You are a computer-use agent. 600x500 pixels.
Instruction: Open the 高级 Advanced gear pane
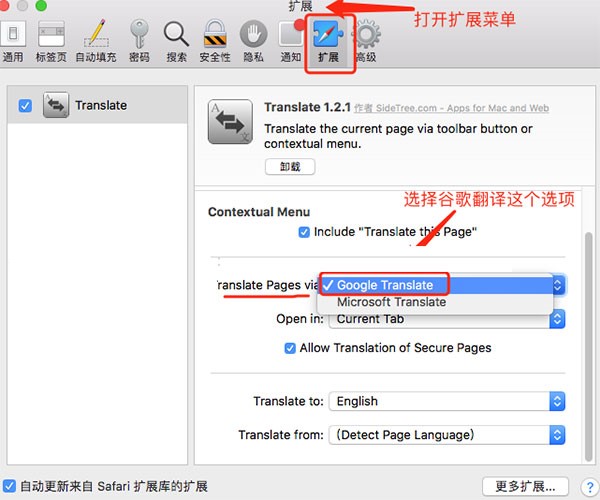point(366,41)
